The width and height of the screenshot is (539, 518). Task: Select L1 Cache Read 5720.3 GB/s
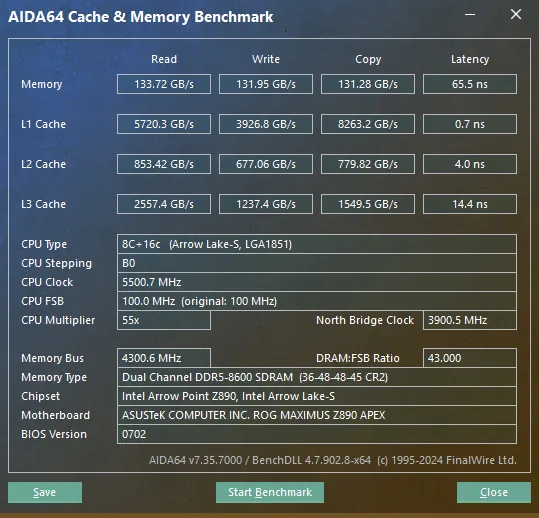[x=164, y=124]
